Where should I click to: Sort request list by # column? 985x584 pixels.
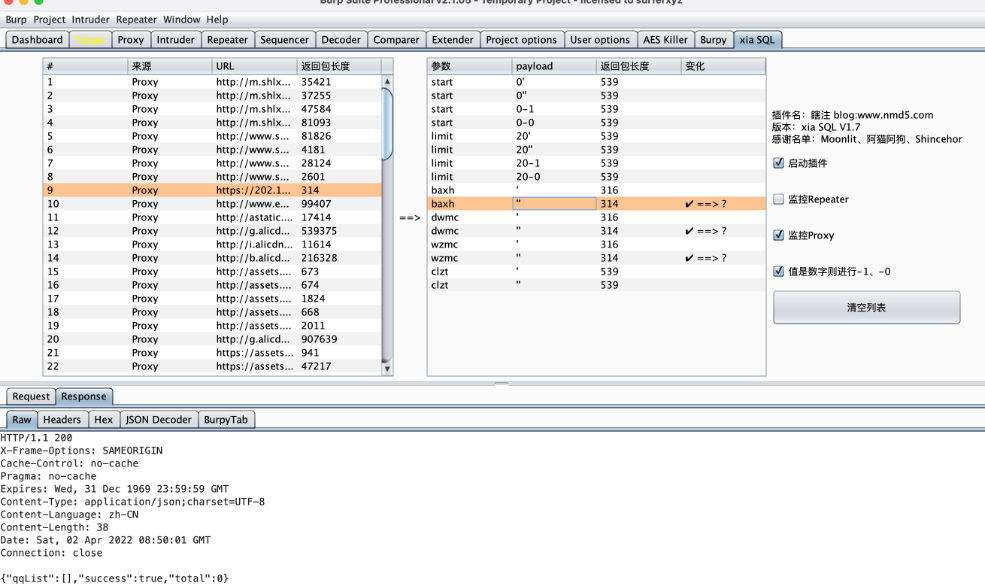pyautogui.click(x=85, y=66)
